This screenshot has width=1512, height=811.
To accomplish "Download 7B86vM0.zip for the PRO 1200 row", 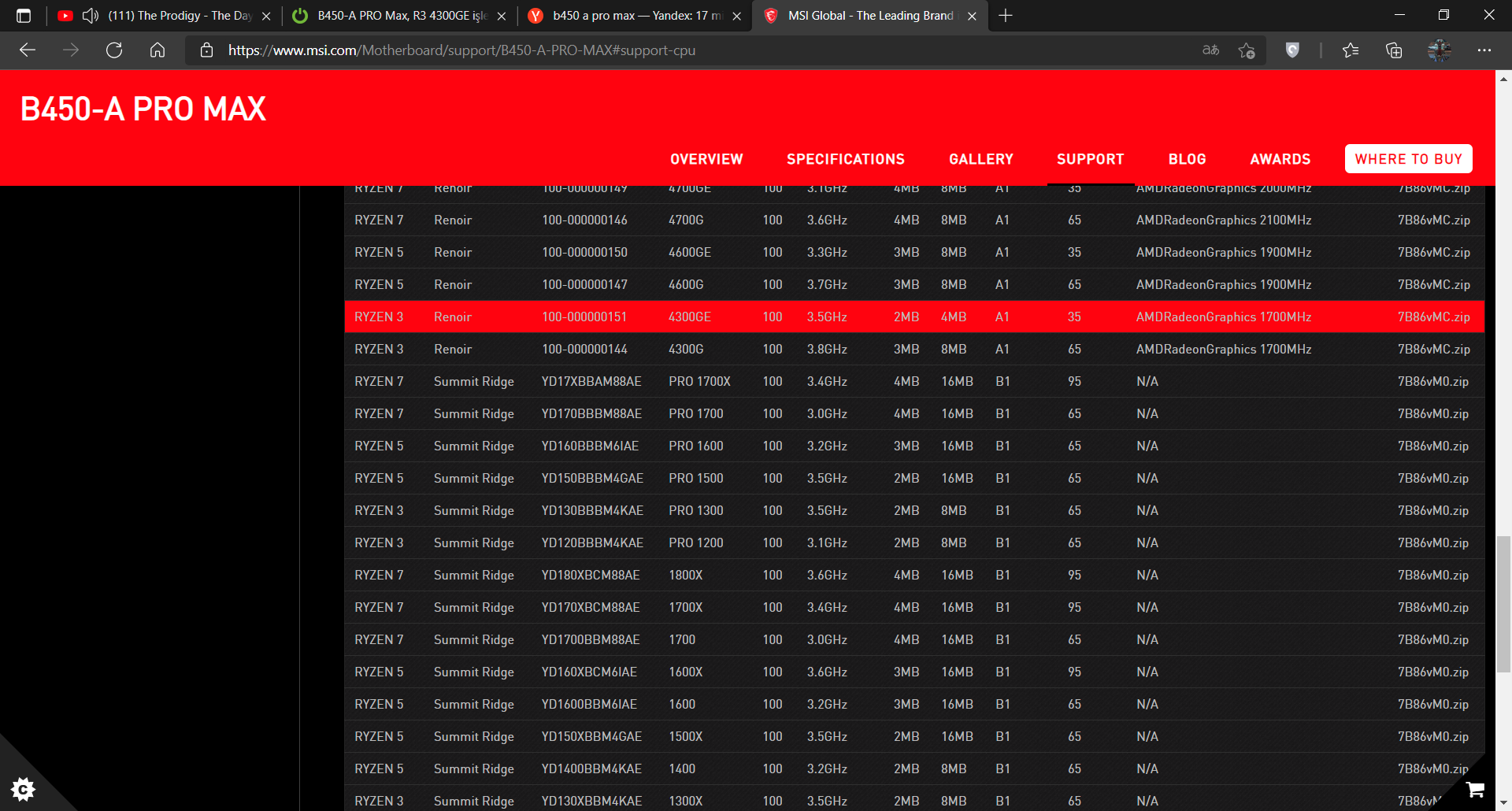I will tap(1433, 543).
